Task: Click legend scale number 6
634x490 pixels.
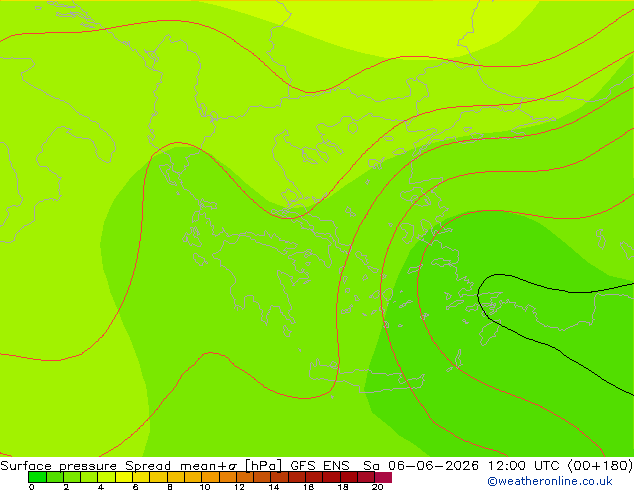Action: coord(135,487)
